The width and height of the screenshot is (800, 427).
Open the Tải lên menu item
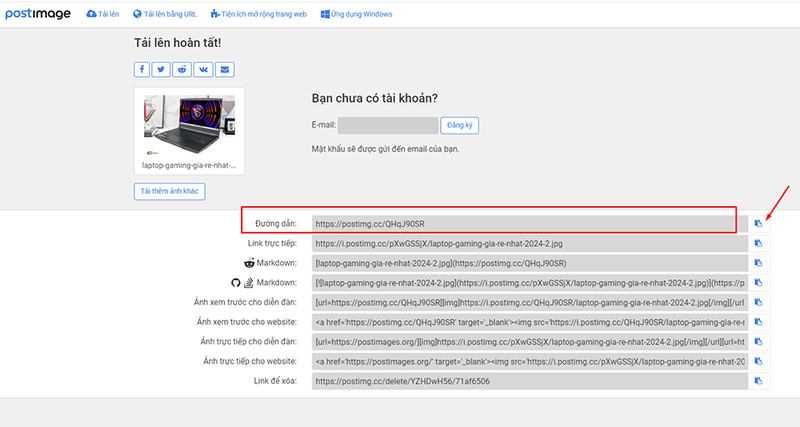pyautogui.click(x=103, y=14)
